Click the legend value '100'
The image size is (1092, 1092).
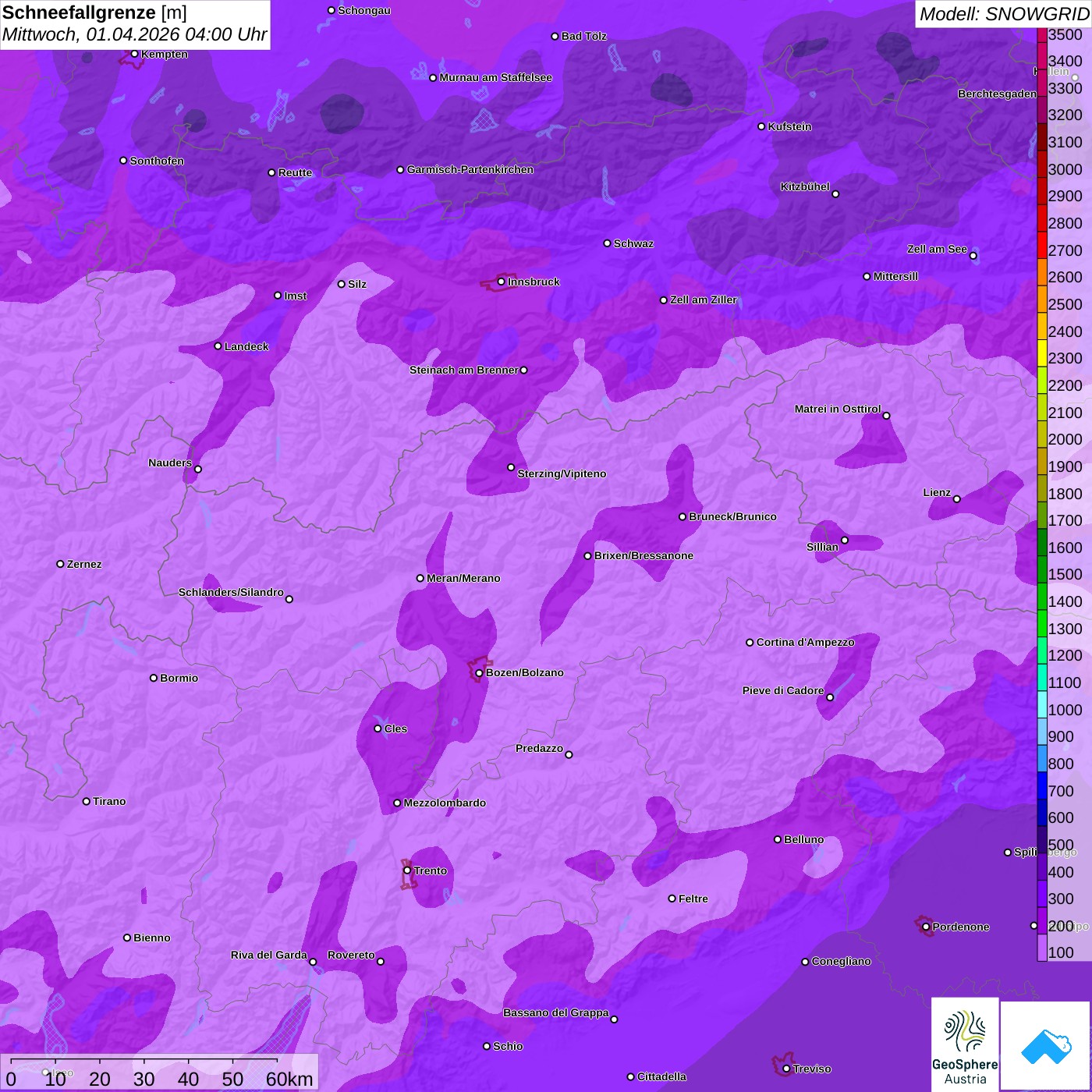tap(1061, 952)
